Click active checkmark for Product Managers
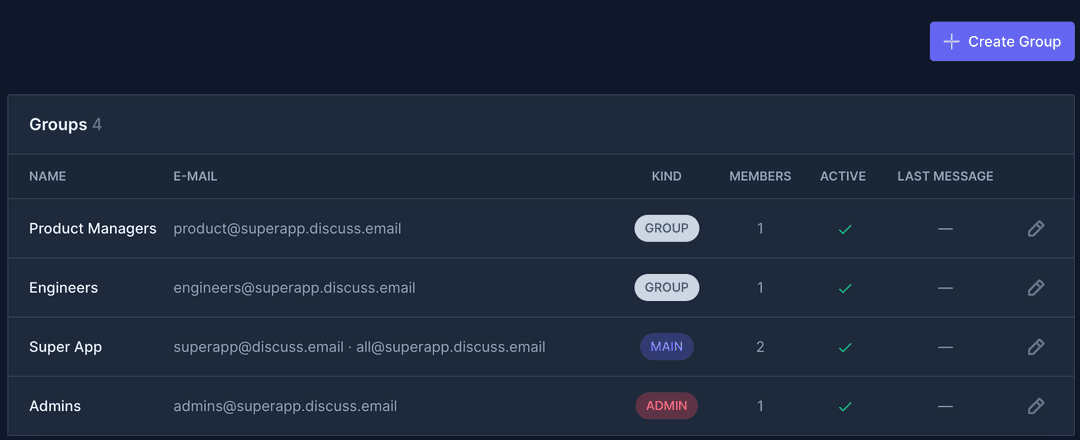This screenshot has width=1080, height=440. pos(845,229)
